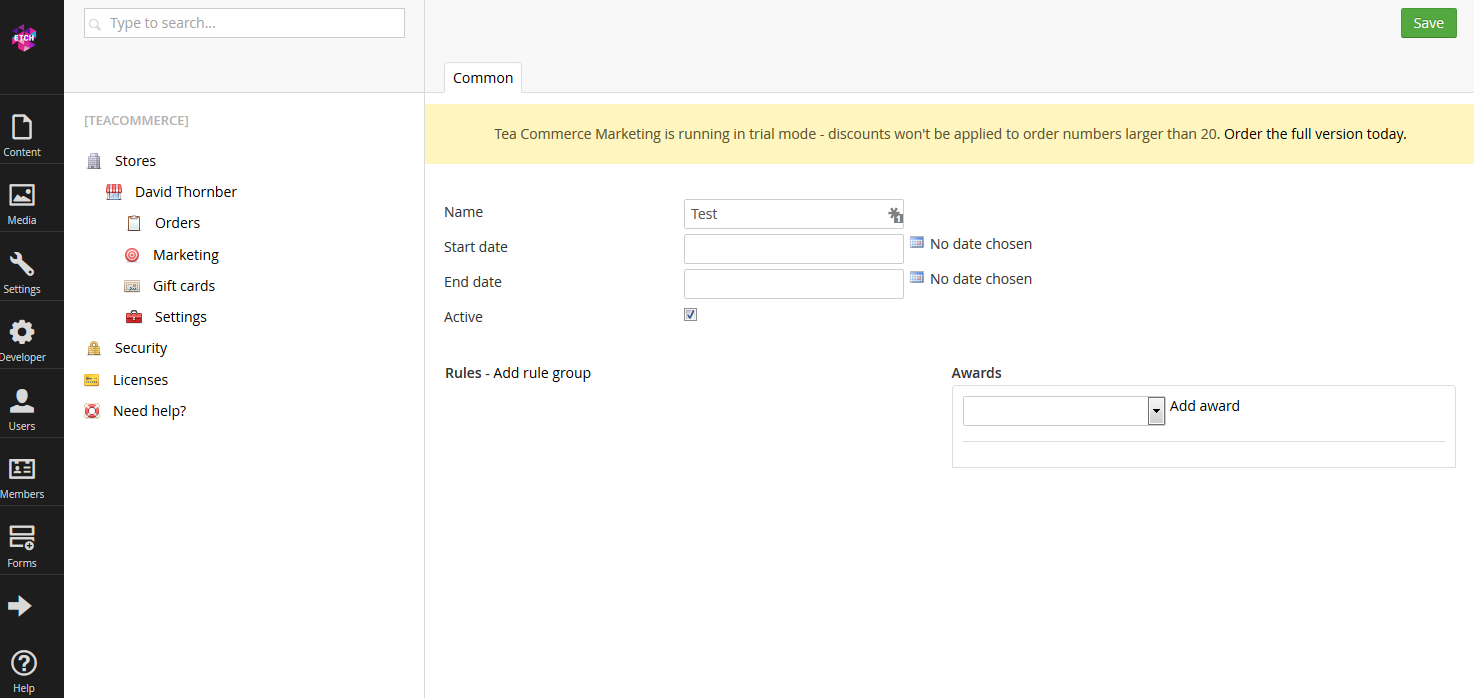Image resolution: width=1474 pixels, height=698 pixels.
Task: Click the Start date input field
Action: [x=794, y=249]
